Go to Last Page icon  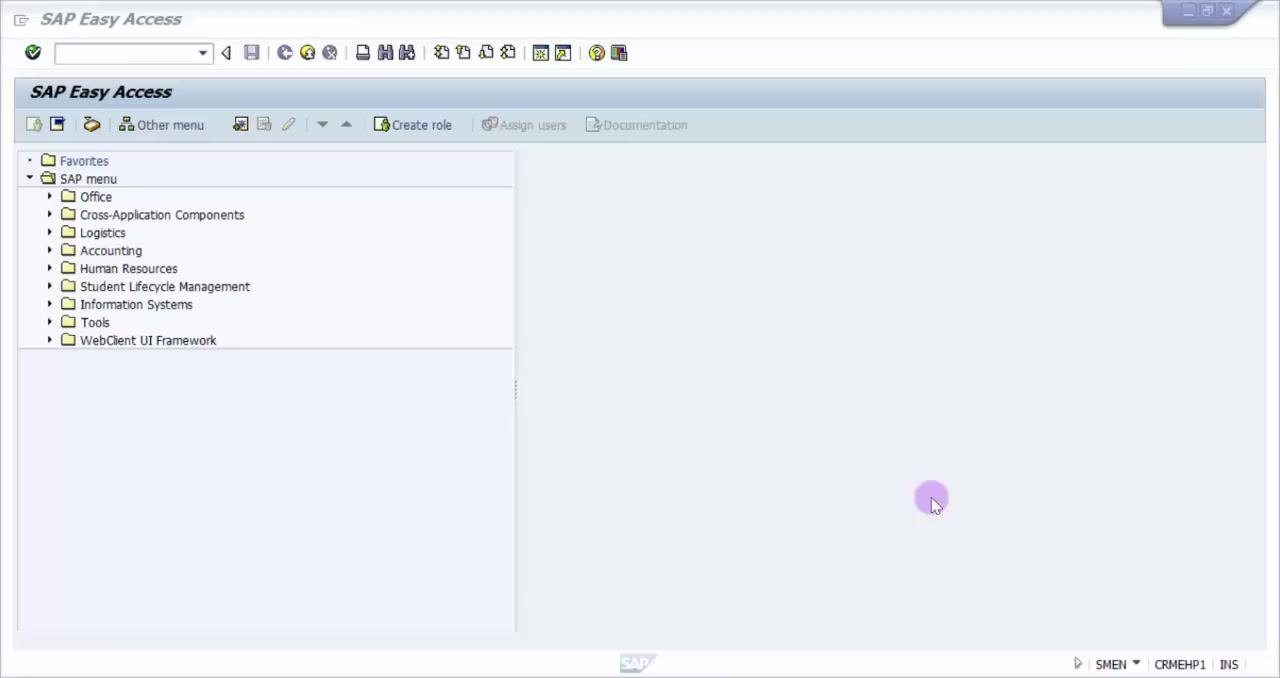508,53
